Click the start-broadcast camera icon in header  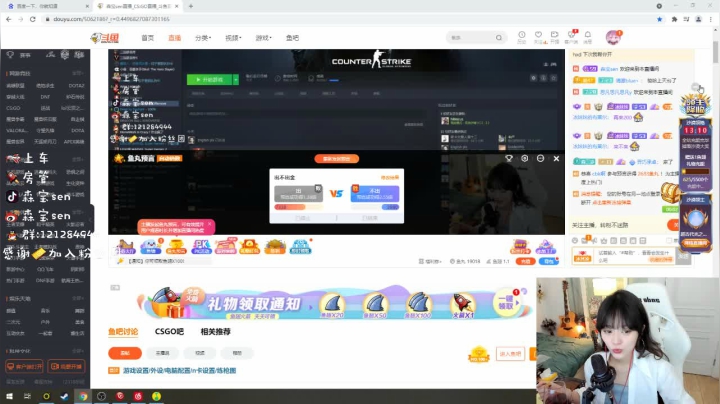555,37
